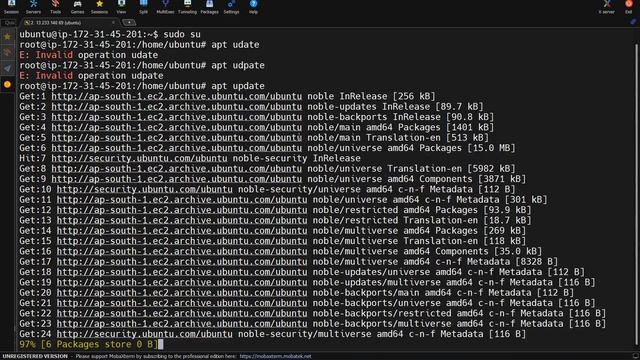Click the Exit toolbar icon

point(629,7)
